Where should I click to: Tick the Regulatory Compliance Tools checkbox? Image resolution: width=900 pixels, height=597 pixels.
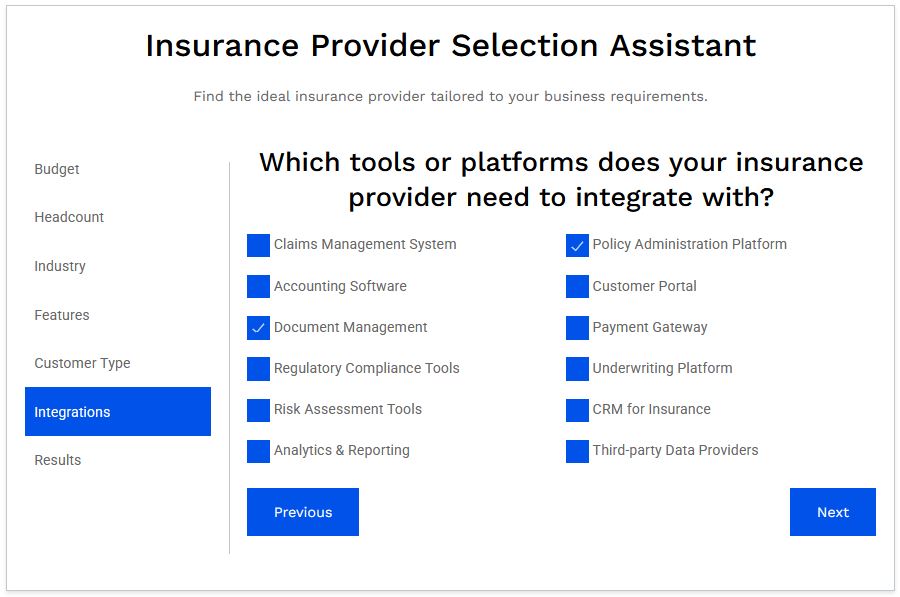tap(258, 369)
